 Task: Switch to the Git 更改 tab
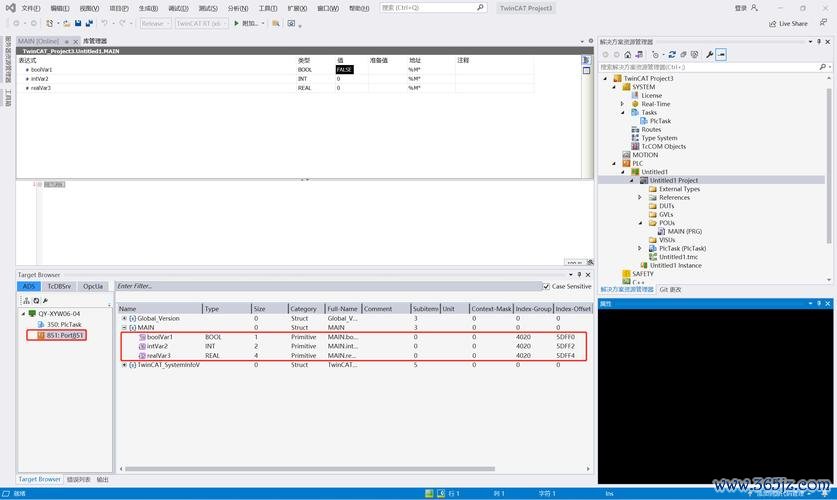[670, 290]
